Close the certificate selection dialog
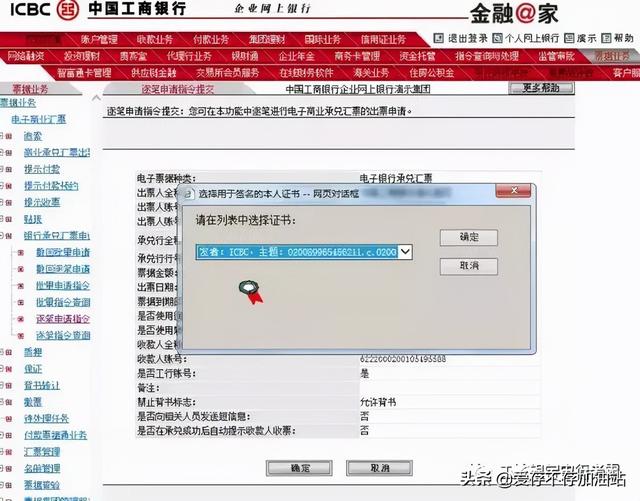Screen dimensions: 640x501 513,191
